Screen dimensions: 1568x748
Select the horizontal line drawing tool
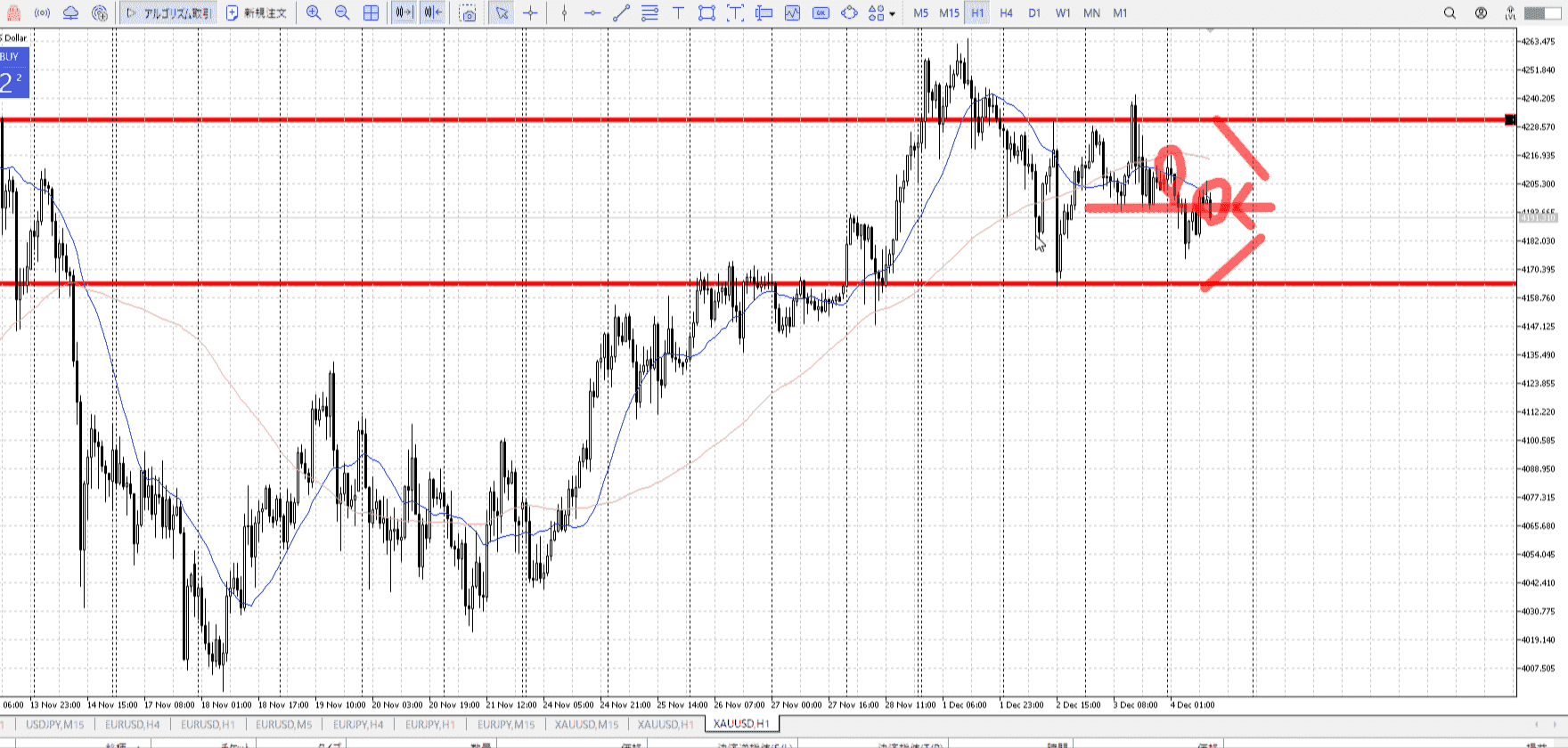[x=592, y=13]
